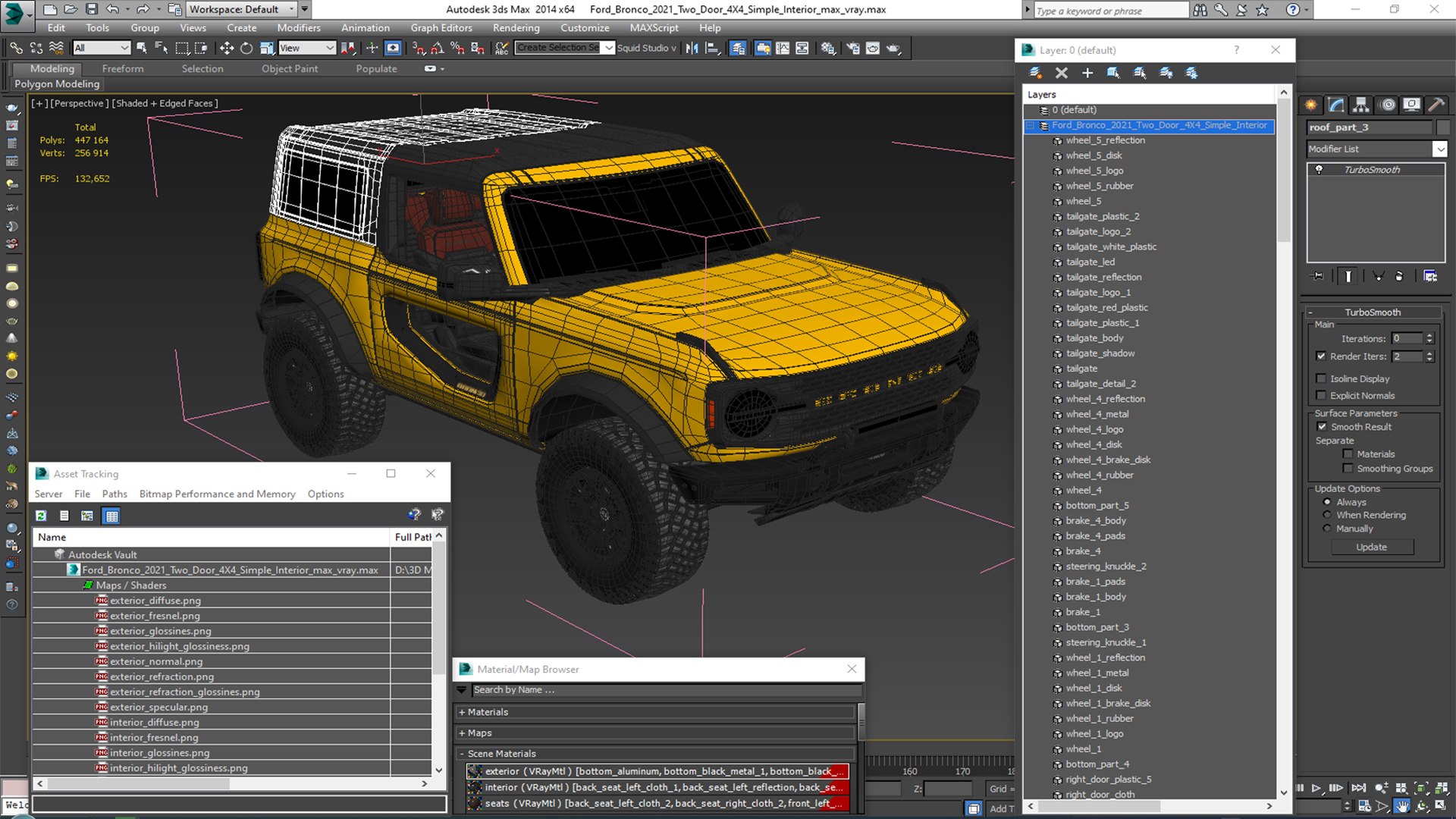Click the Select and Rotate tool
The height and width of the screenshot is (819, 1456).
pos(246,49)
